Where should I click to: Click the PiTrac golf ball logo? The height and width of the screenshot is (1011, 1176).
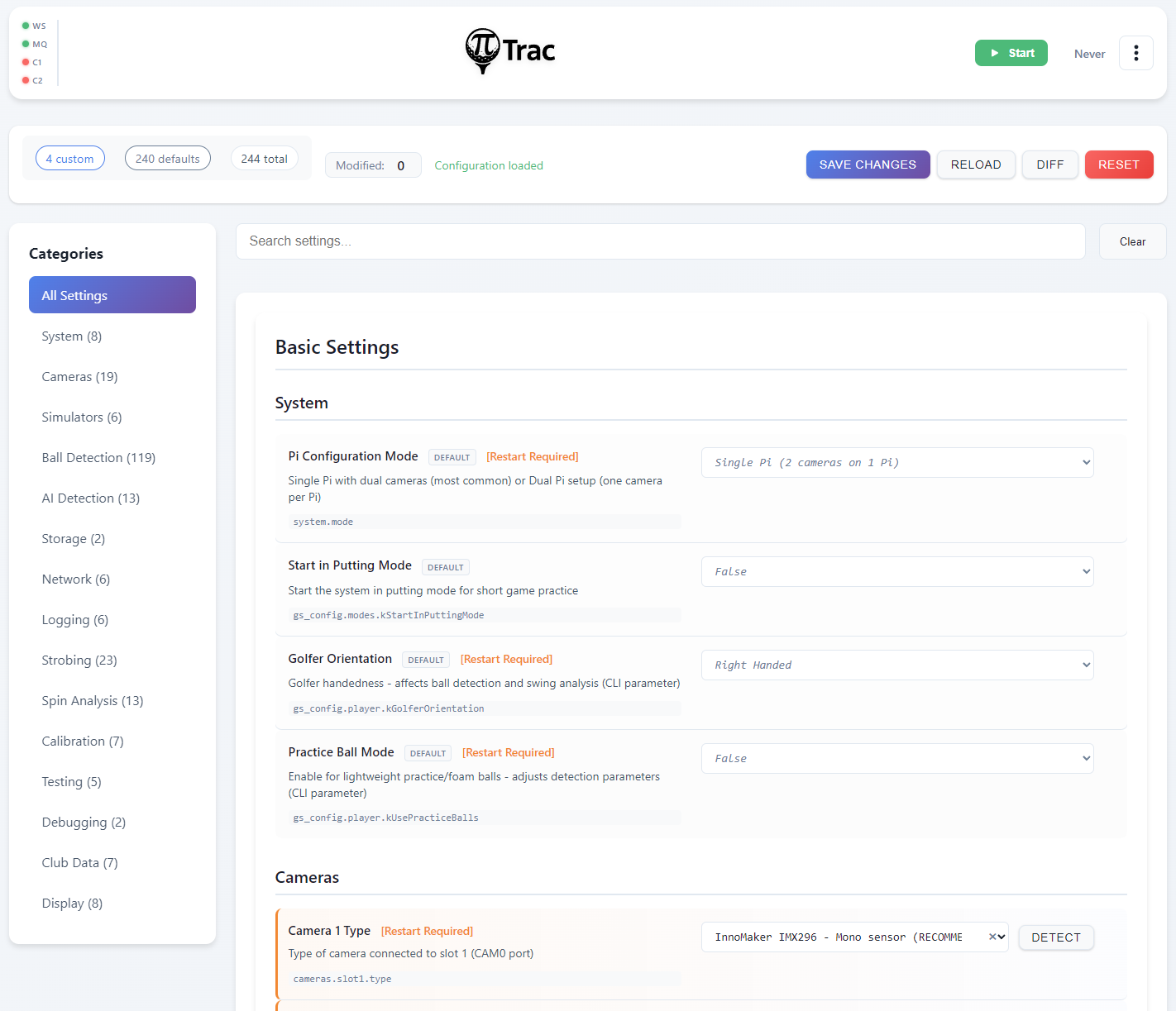point(482,50)
